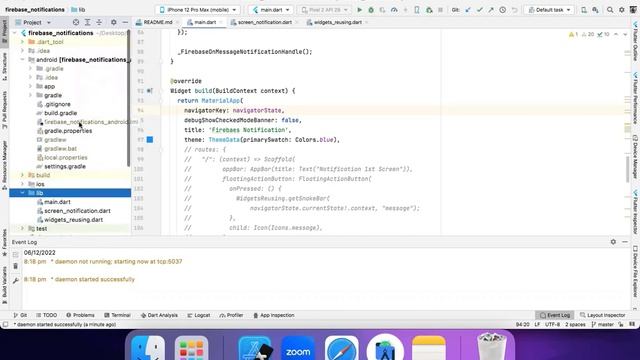This screenshot has height=360, width=640.
Task: Start debugging with the bug icon
Action: pyautogui.click(x=371, y=10)
